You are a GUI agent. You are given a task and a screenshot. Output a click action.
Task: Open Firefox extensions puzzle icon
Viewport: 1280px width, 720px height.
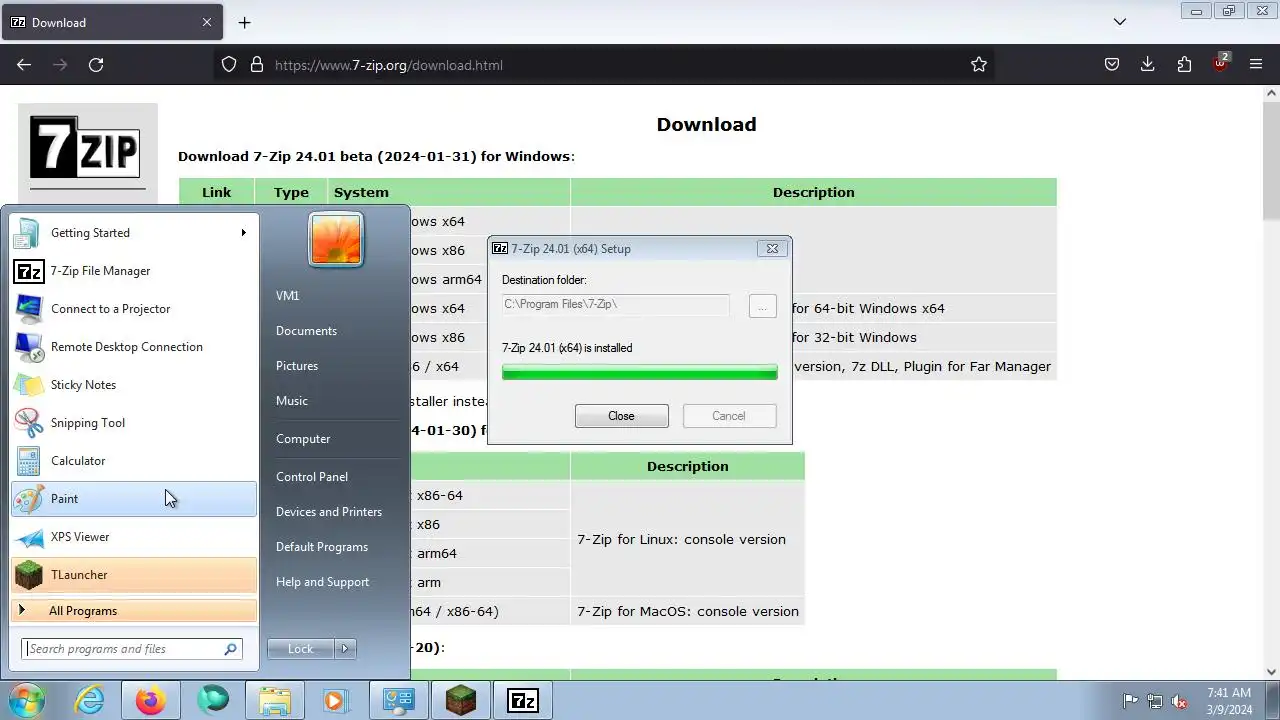pyautogui.click(x=1184, y=65)
